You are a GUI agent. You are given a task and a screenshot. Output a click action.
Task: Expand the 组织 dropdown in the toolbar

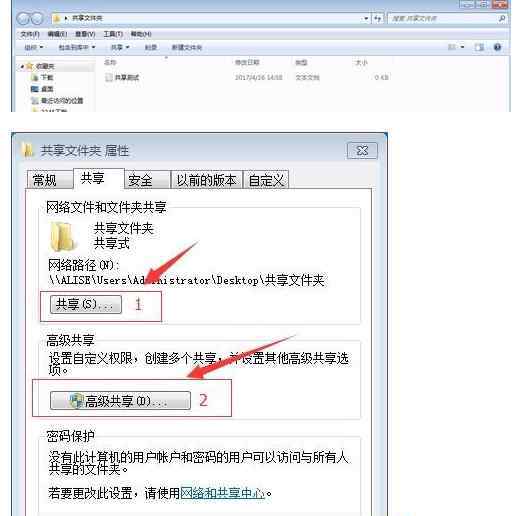34,47
